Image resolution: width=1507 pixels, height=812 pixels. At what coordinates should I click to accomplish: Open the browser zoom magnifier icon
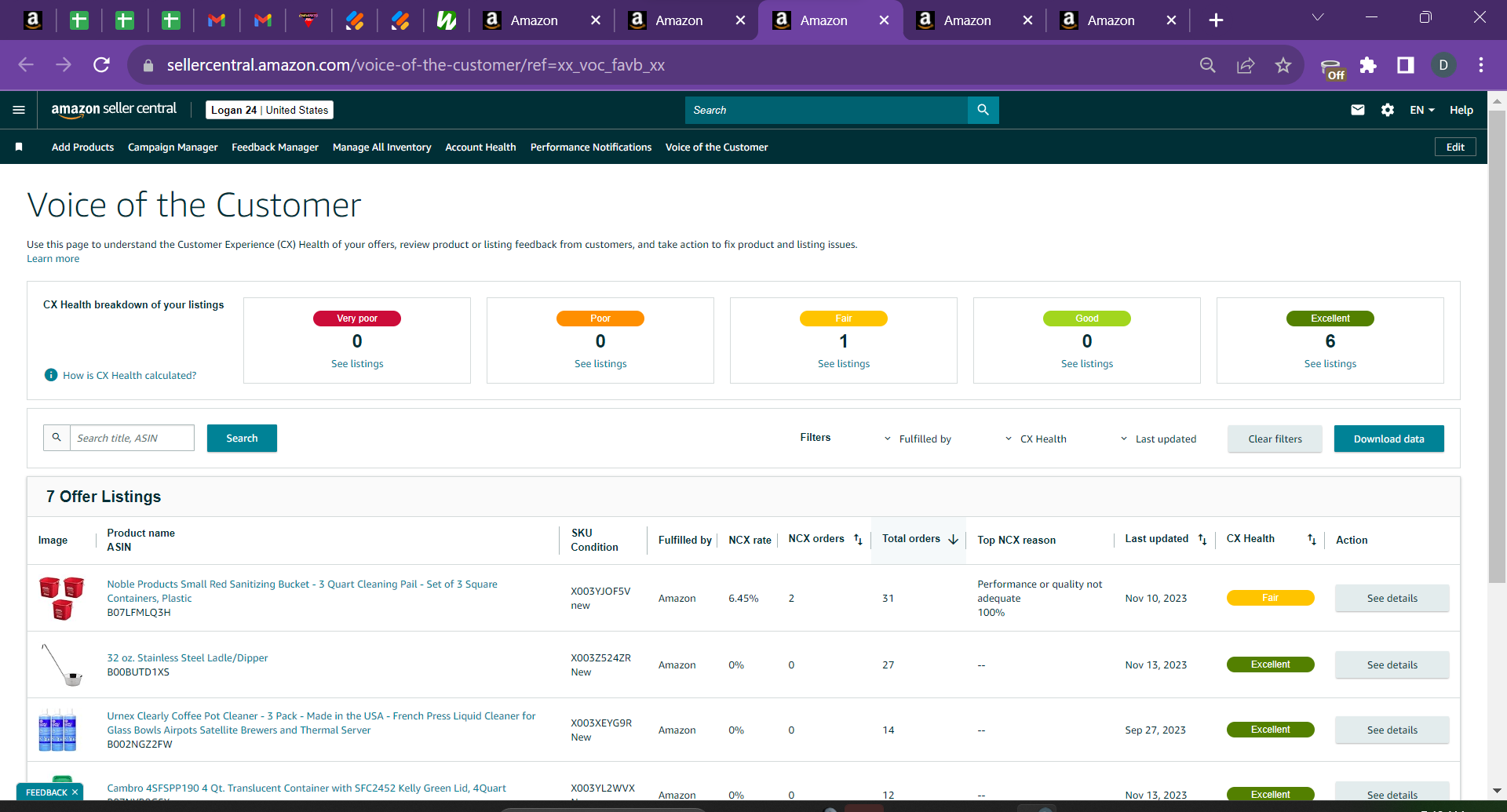[1208, 65]
